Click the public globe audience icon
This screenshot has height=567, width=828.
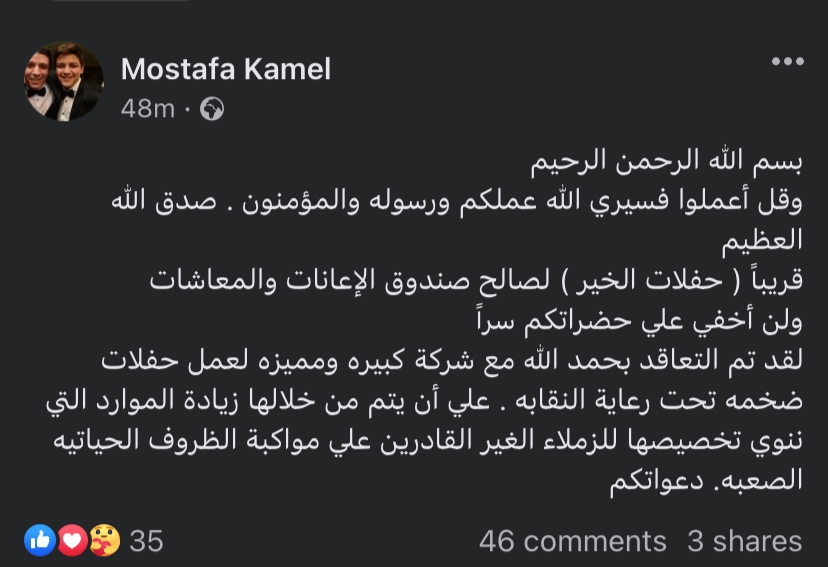pyautogui.click(x=212, y=109)
